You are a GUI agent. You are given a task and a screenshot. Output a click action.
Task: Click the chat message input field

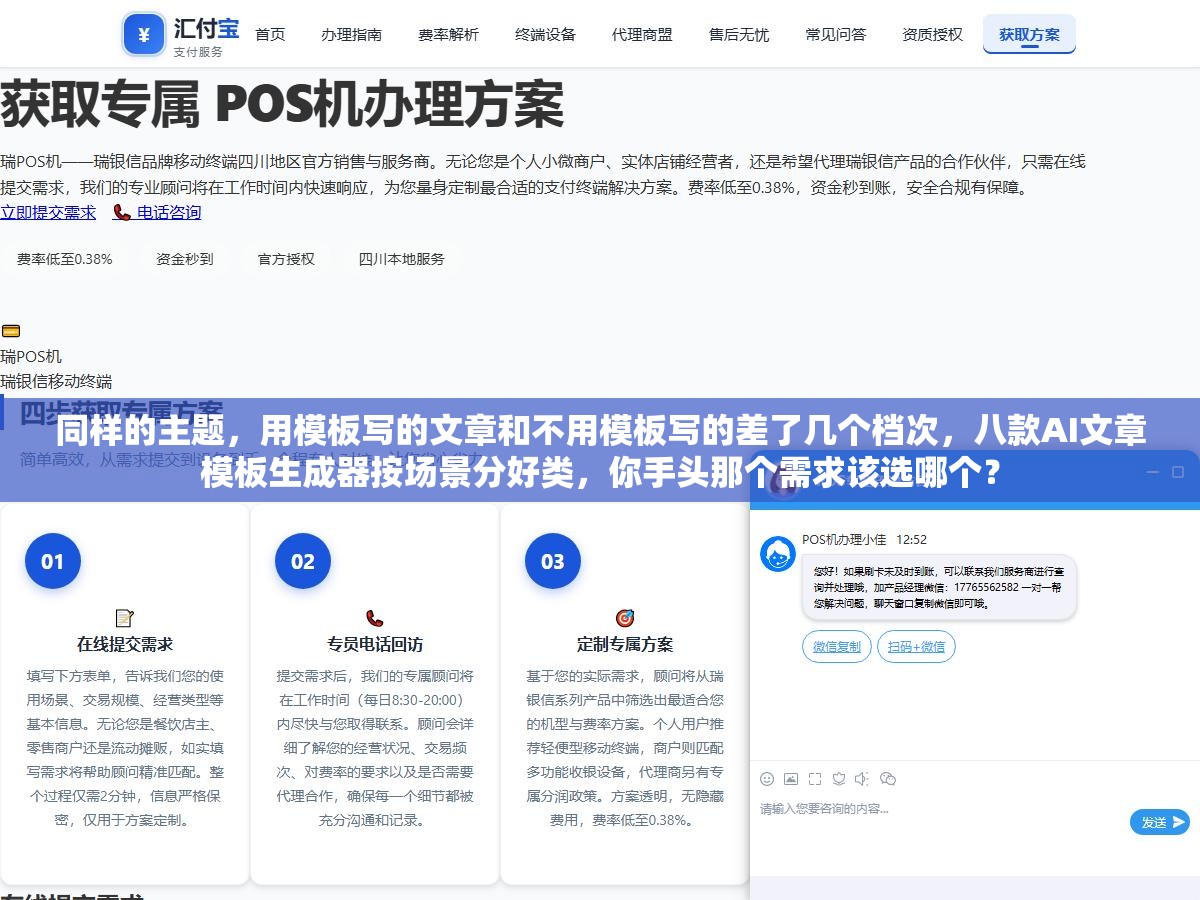pos(940,809)
